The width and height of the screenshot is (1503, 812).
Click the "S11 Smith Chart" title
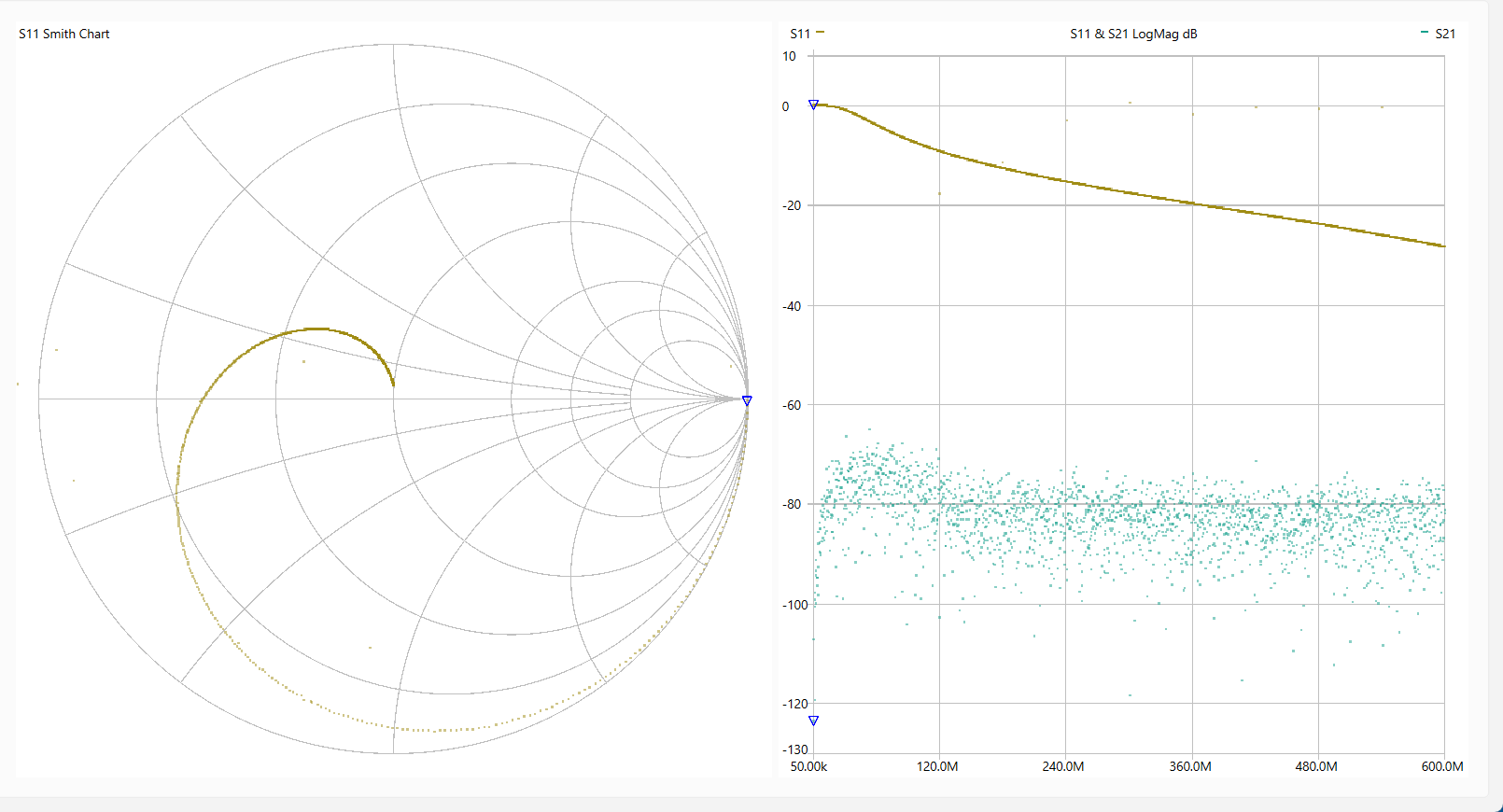(x=64, y=34)
